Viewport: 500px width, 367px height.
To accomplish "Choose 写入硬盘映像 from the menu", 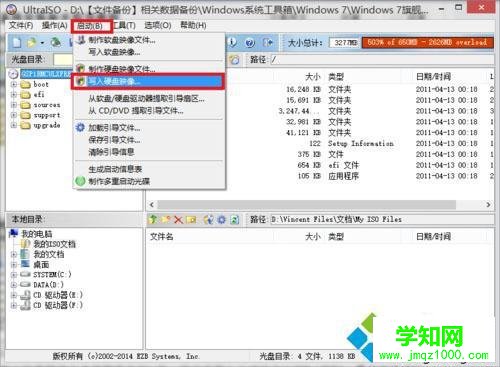I will pyautogui.click(x=148, y=81).
